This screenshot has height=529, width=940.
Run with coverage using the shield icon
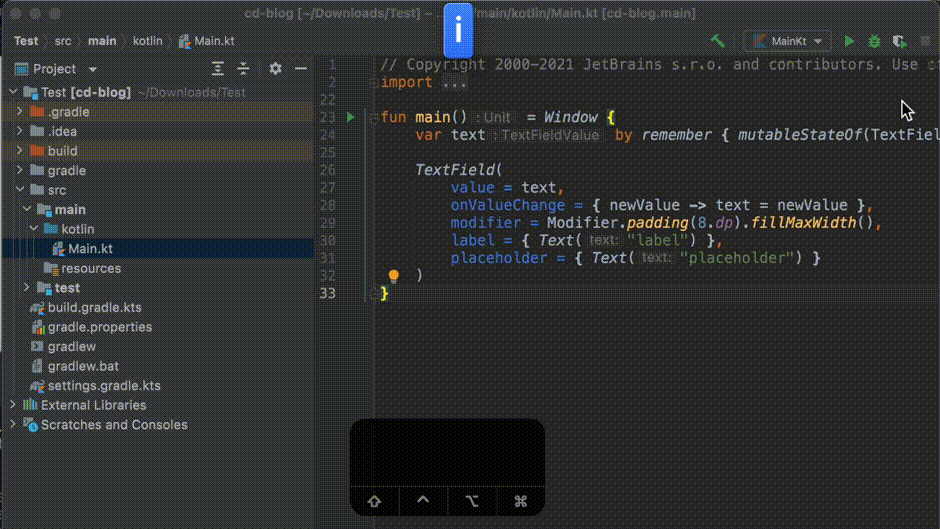pos(900,41)
